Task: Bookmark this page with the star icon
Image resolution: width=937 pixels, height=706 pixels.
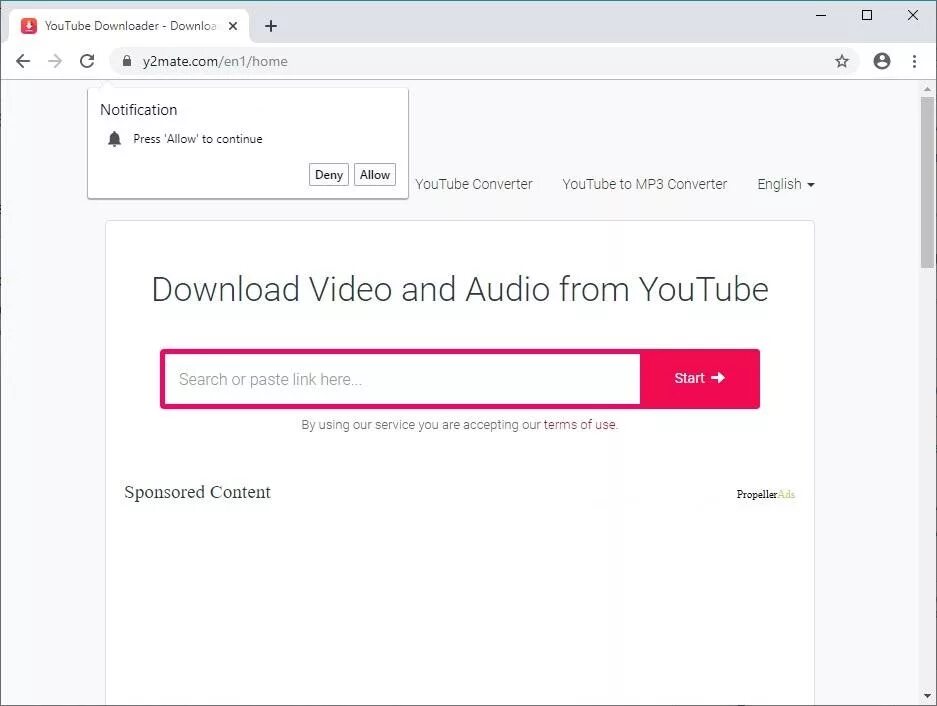Action: pos(842,61)
